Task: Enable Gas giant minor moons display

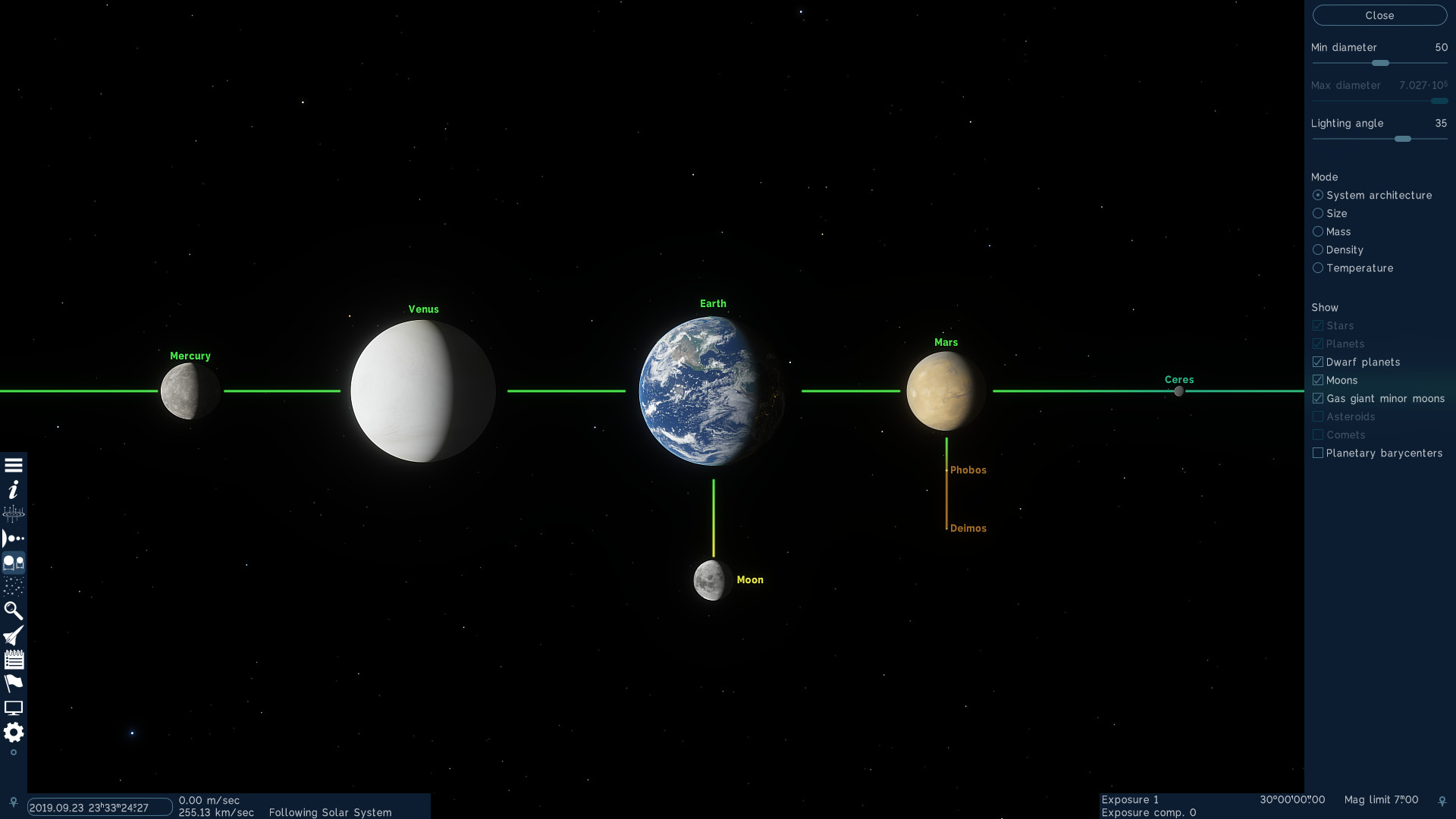Action: click(x=1318, y=398)
